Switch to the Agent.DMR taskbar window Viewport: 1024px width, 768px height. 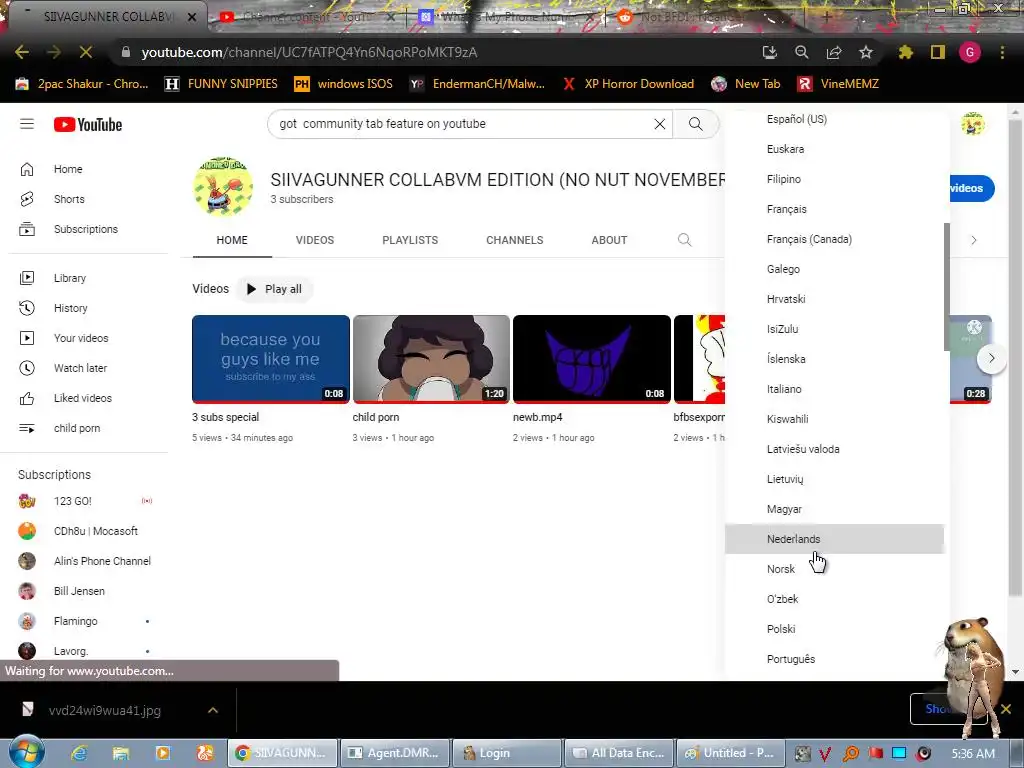pos(396,753)
